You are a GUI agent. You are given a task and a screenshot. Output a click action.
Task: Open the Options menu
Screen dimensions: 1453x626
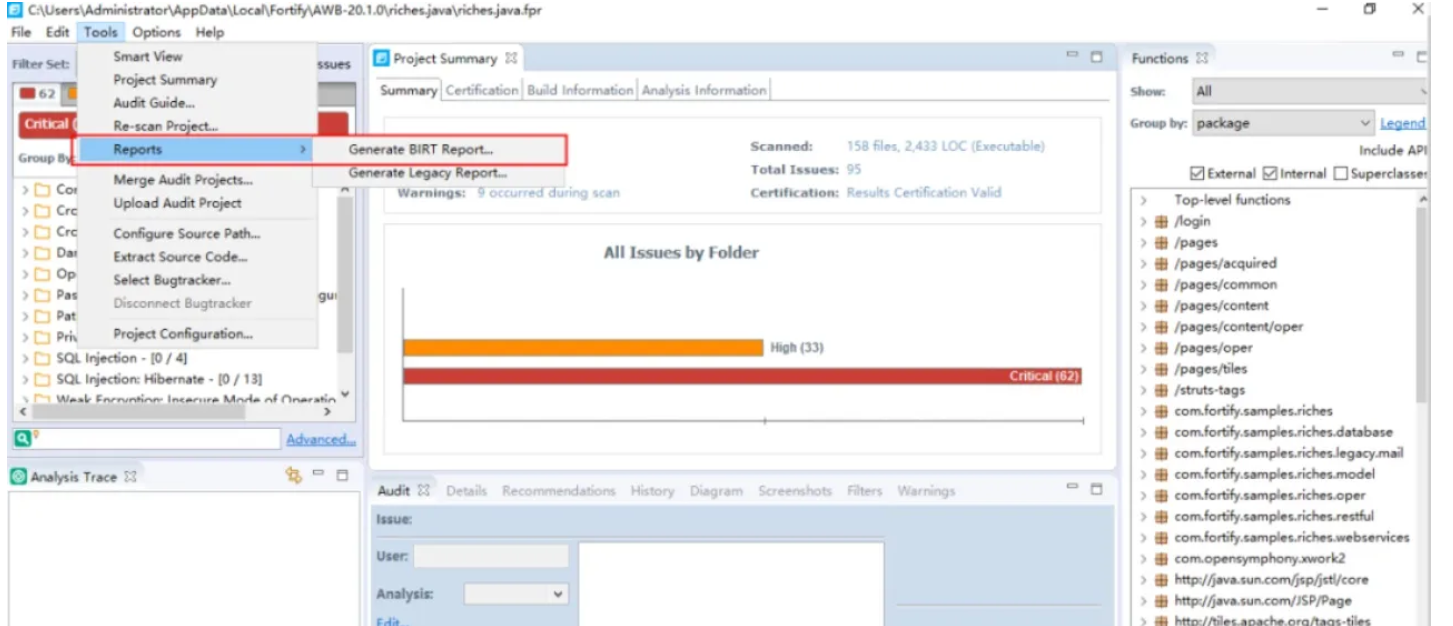(156, 32)
